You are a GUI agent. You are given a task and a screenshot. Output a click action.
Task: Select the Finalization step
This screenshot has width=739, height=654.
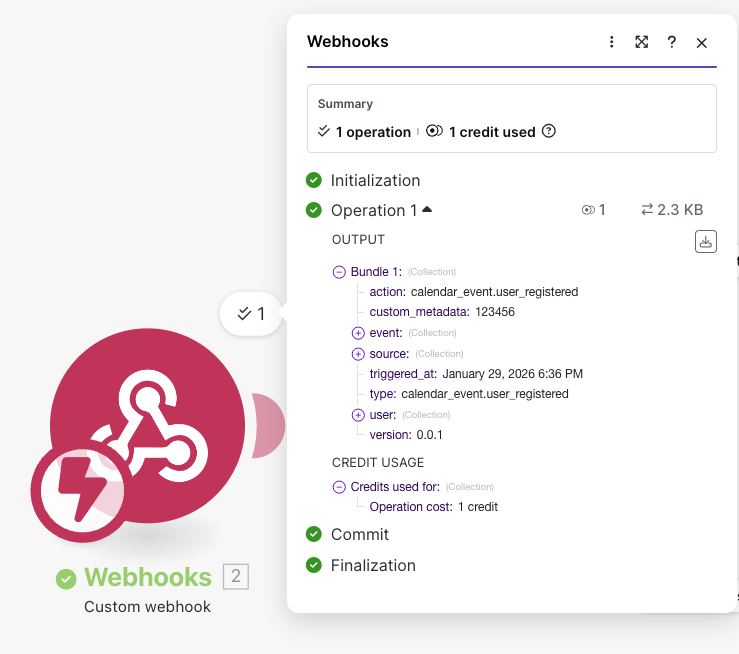pos(373,565)
